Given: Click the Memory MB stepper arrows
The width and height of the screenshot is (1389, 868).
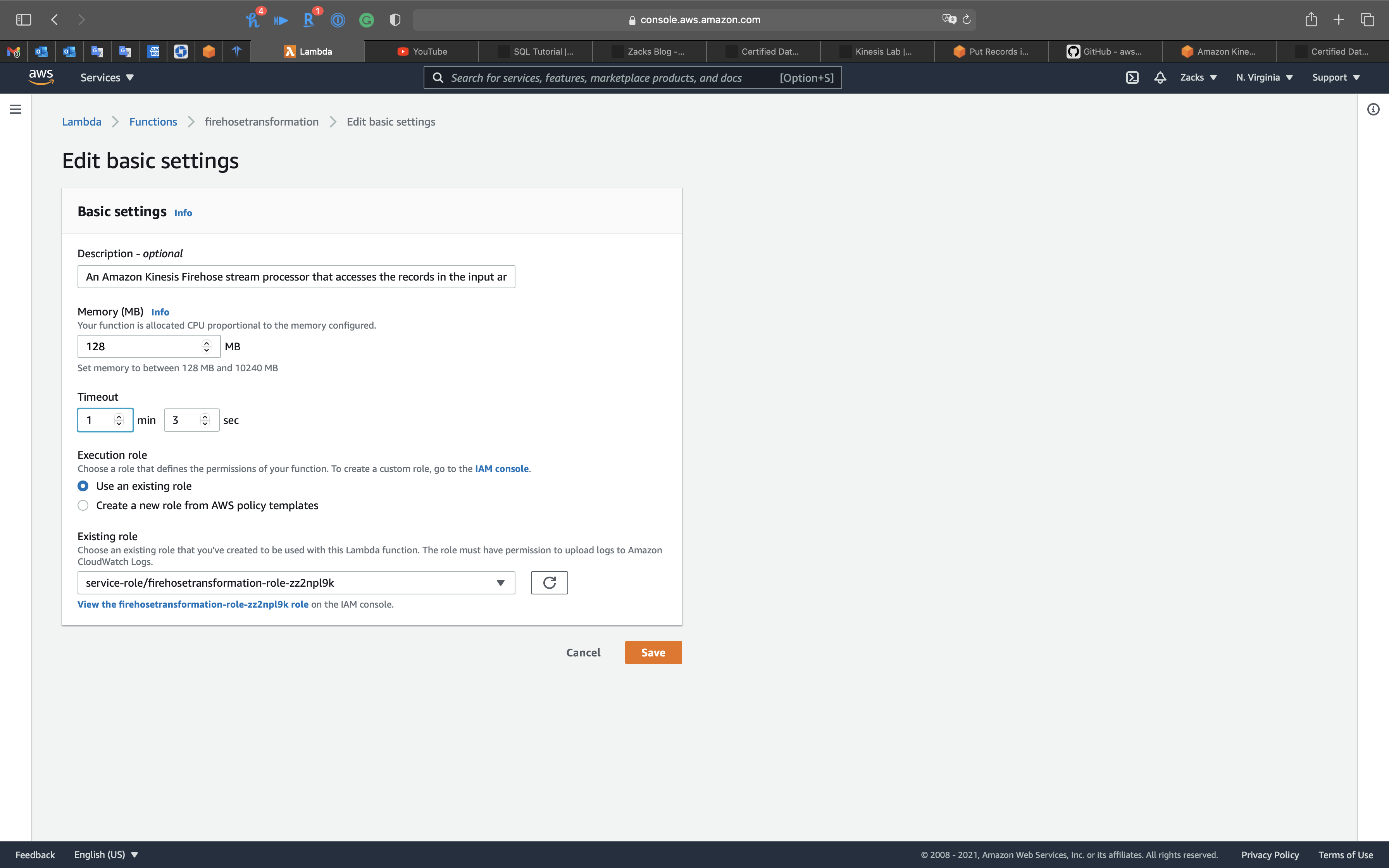Looking at the screenshot, I should [x=207, y=346].
